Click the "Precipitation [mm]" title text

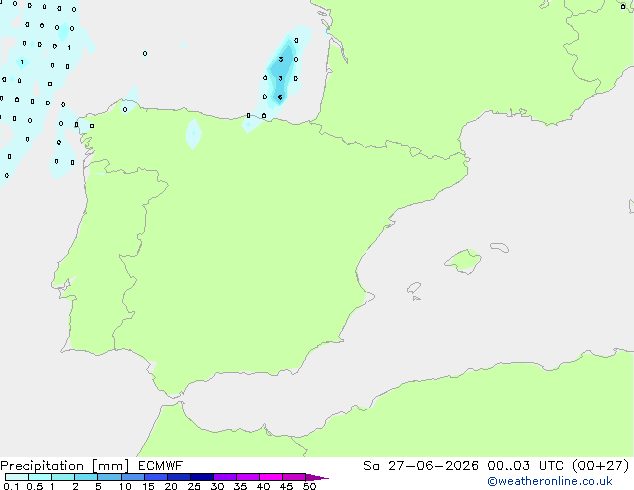[64, 466]
